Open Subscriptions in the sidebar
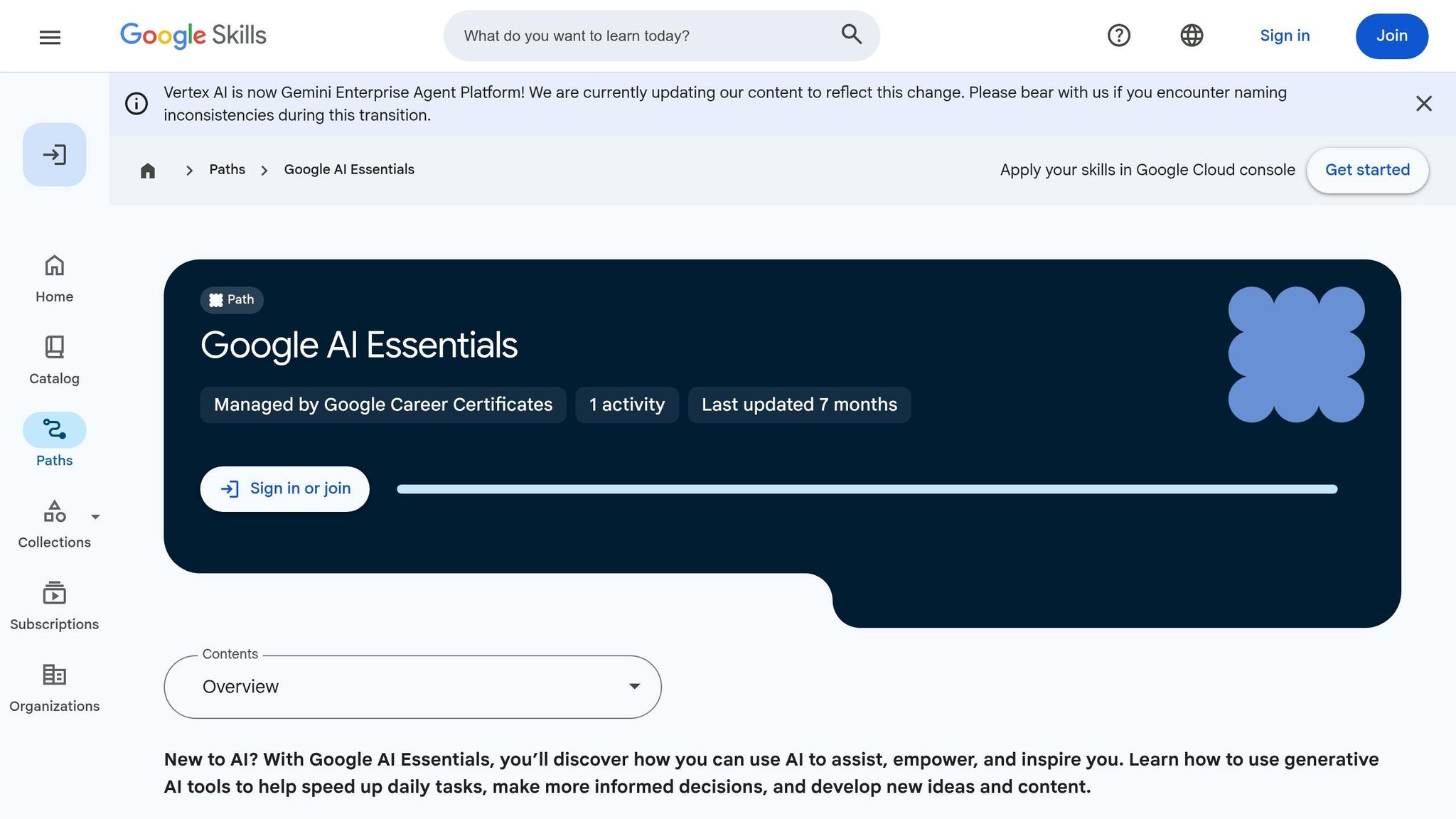 point(55,607)
